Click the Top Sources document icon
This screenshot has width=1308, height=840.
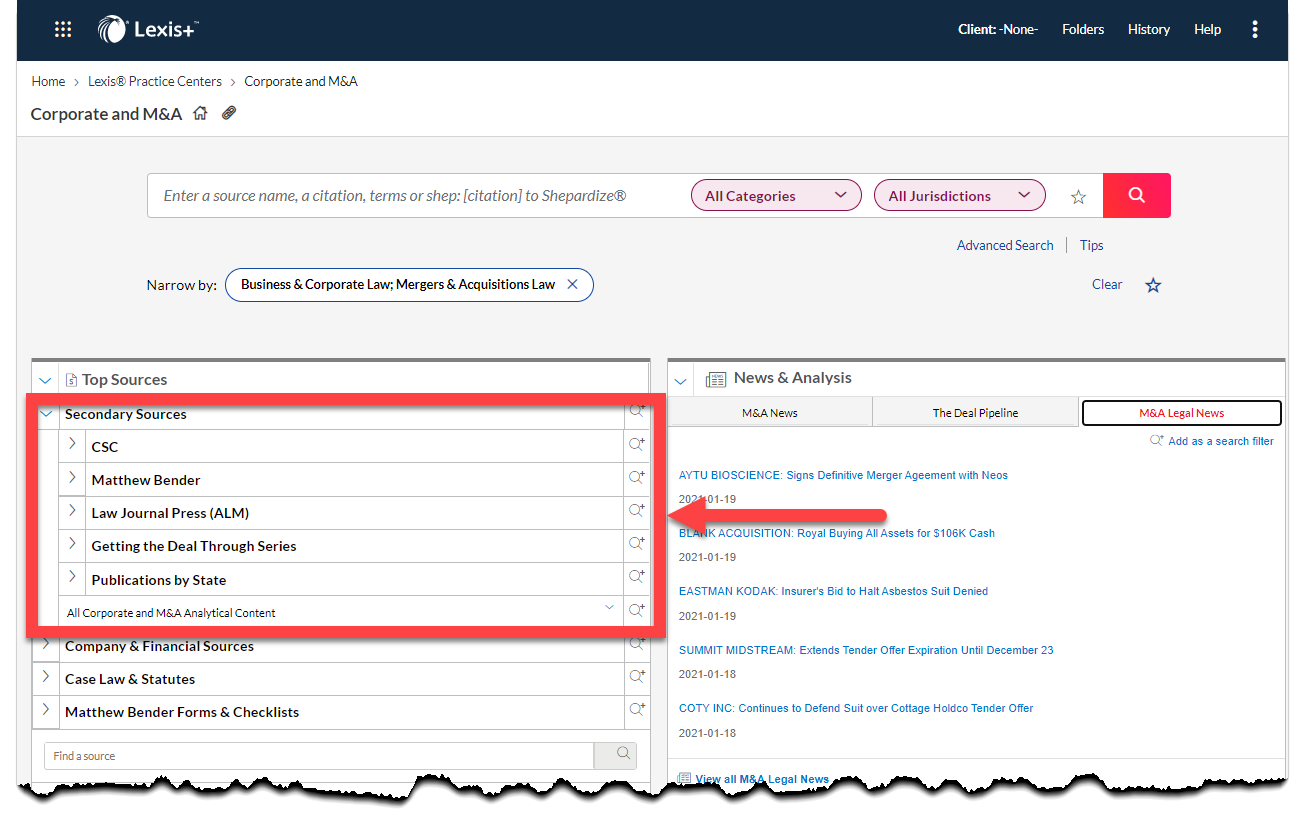tap(71, 380)
